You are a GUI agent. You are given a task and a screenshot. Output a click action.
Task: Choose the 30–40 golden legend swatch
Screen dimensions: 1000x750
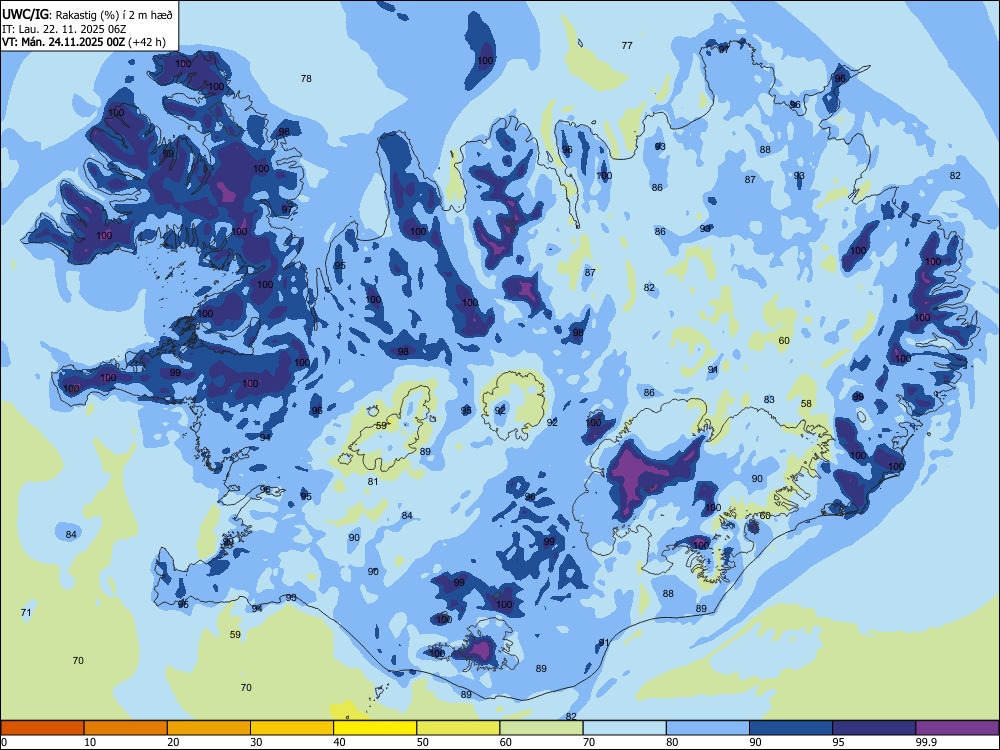tap(292, 728)
